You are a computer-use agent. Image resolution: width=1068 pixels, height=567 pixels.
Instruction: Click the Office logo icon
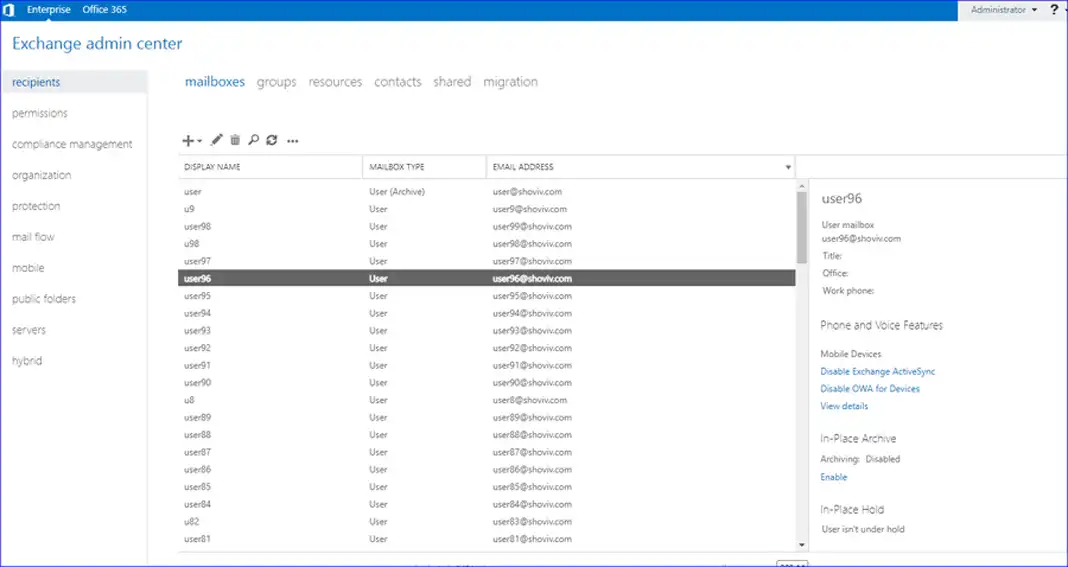[9, 10]
